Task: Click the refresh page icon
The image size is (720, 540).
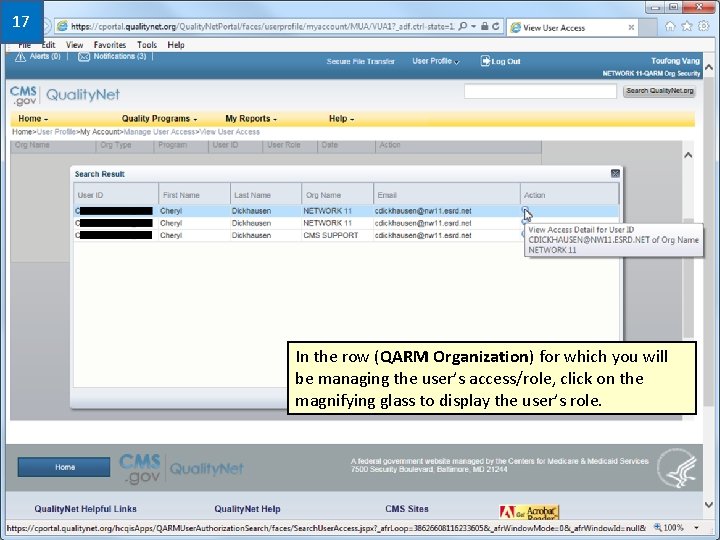Action: (496, 26)
